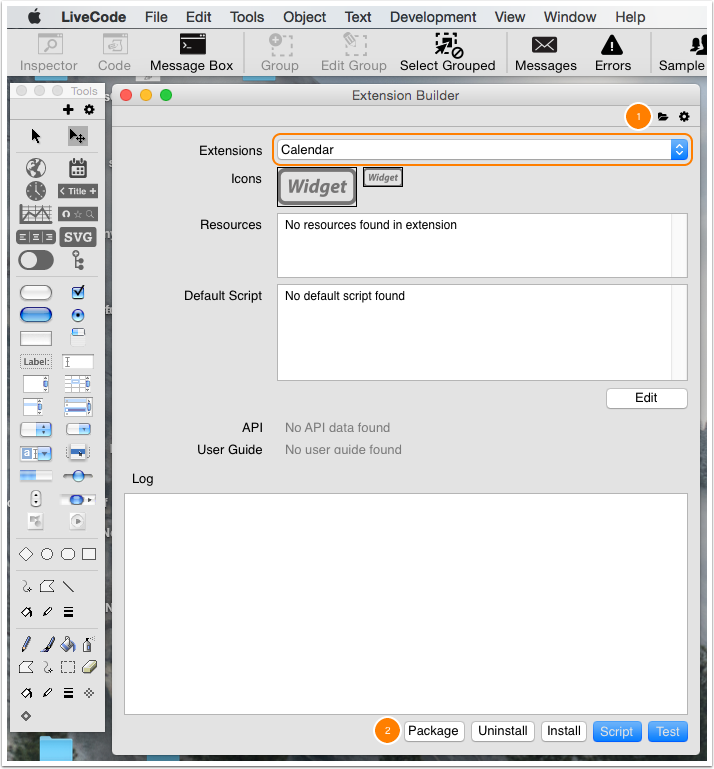Click the blue Script button

click(617, 732)
